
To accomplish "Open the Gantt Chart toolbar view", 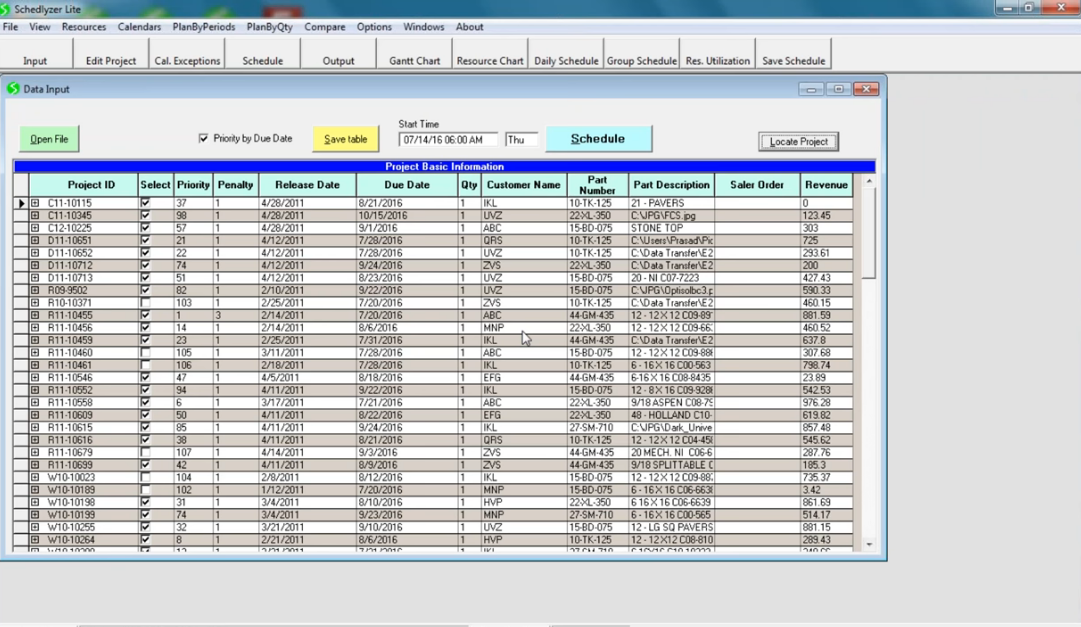I will click(x=414, y=60).
